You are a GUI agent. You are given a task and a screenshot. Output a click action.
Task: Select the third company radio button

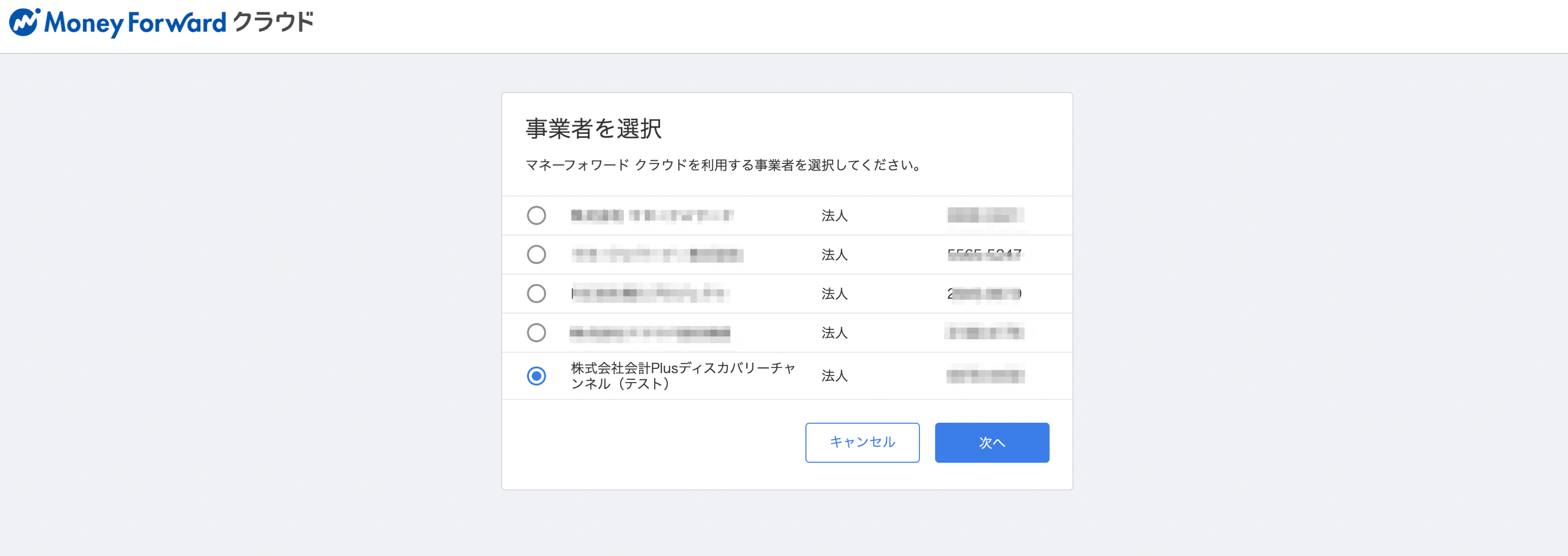537,294
